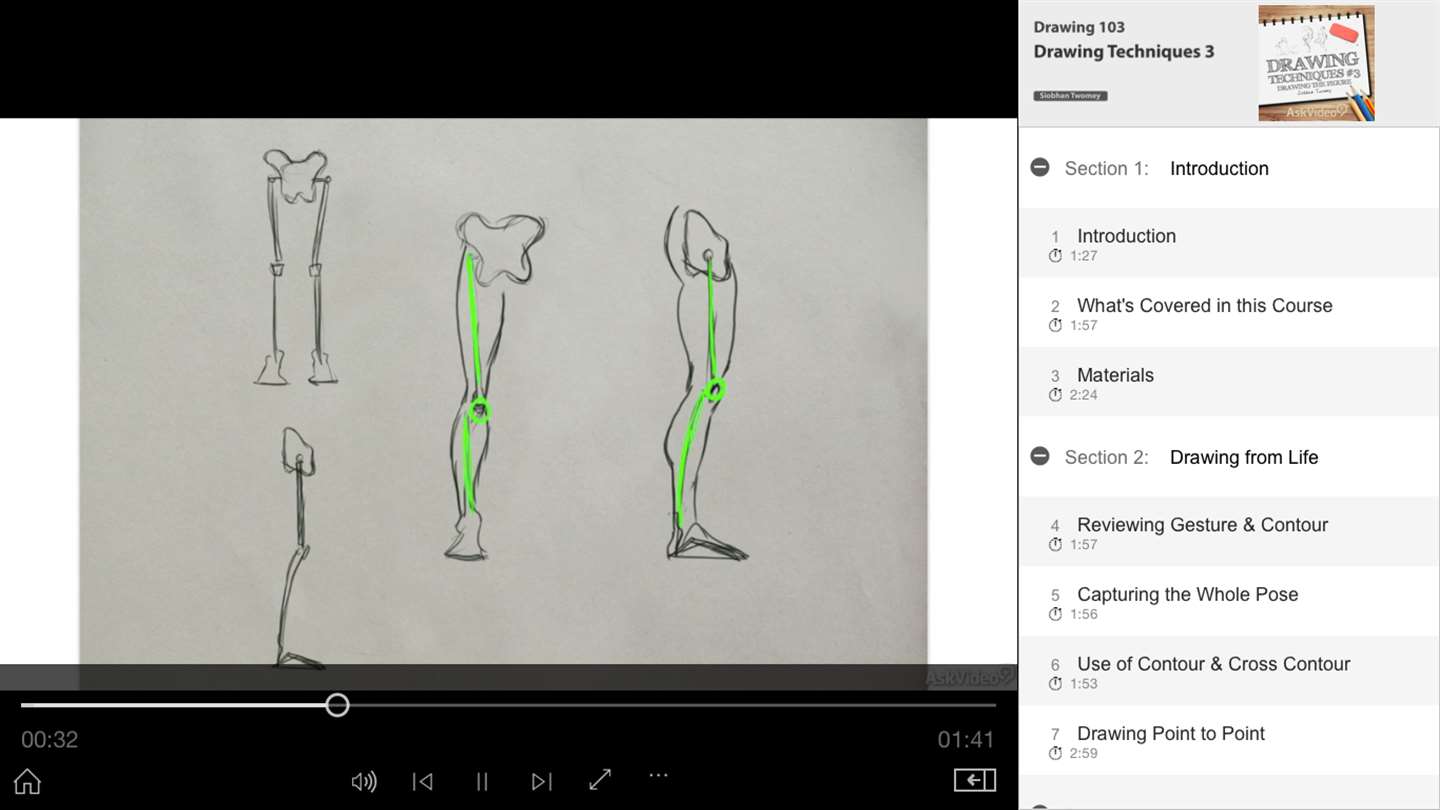
Task: Play Drawing Point to Point lesson
Action: [1229, 741]
